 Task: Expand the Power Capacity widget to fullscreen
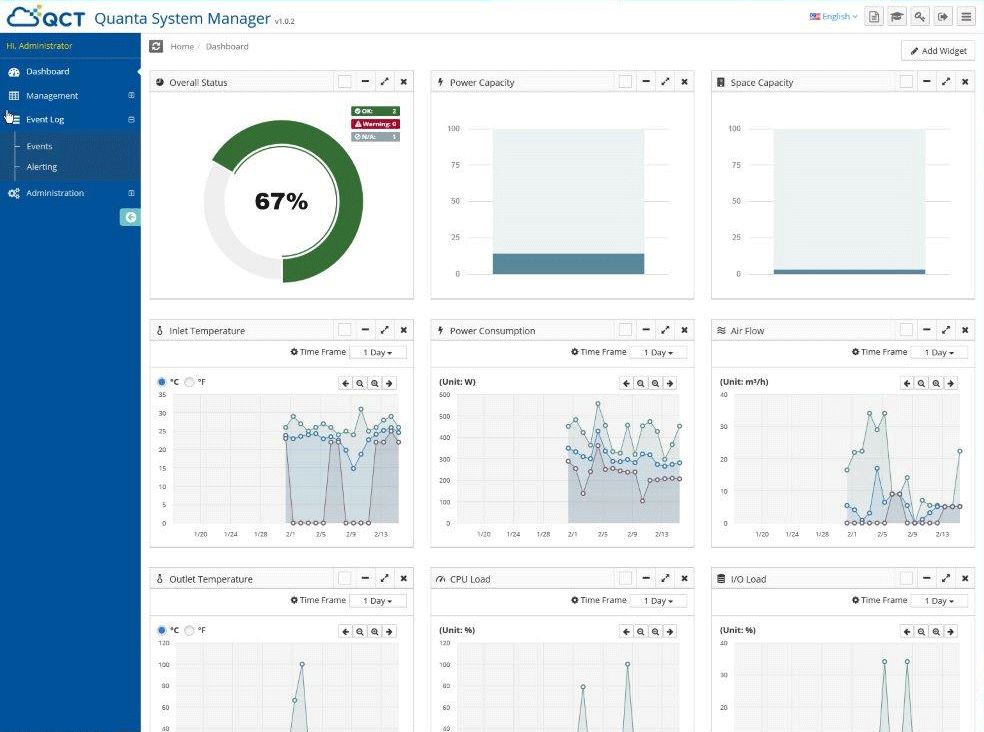(665, 82)
